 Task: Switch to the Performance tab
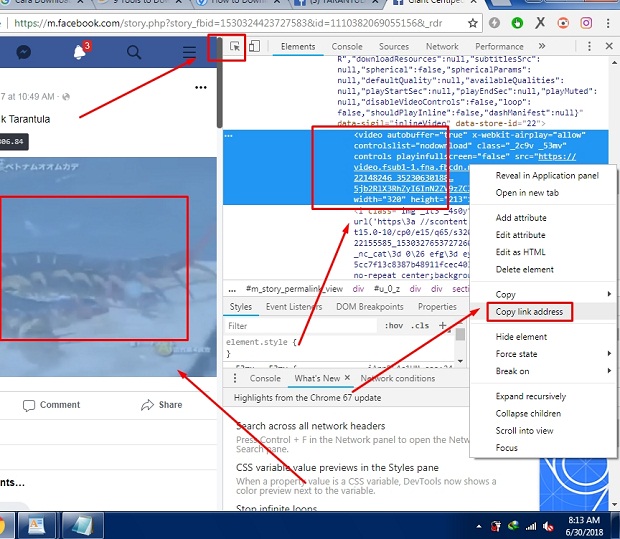(x=499, y=47)
